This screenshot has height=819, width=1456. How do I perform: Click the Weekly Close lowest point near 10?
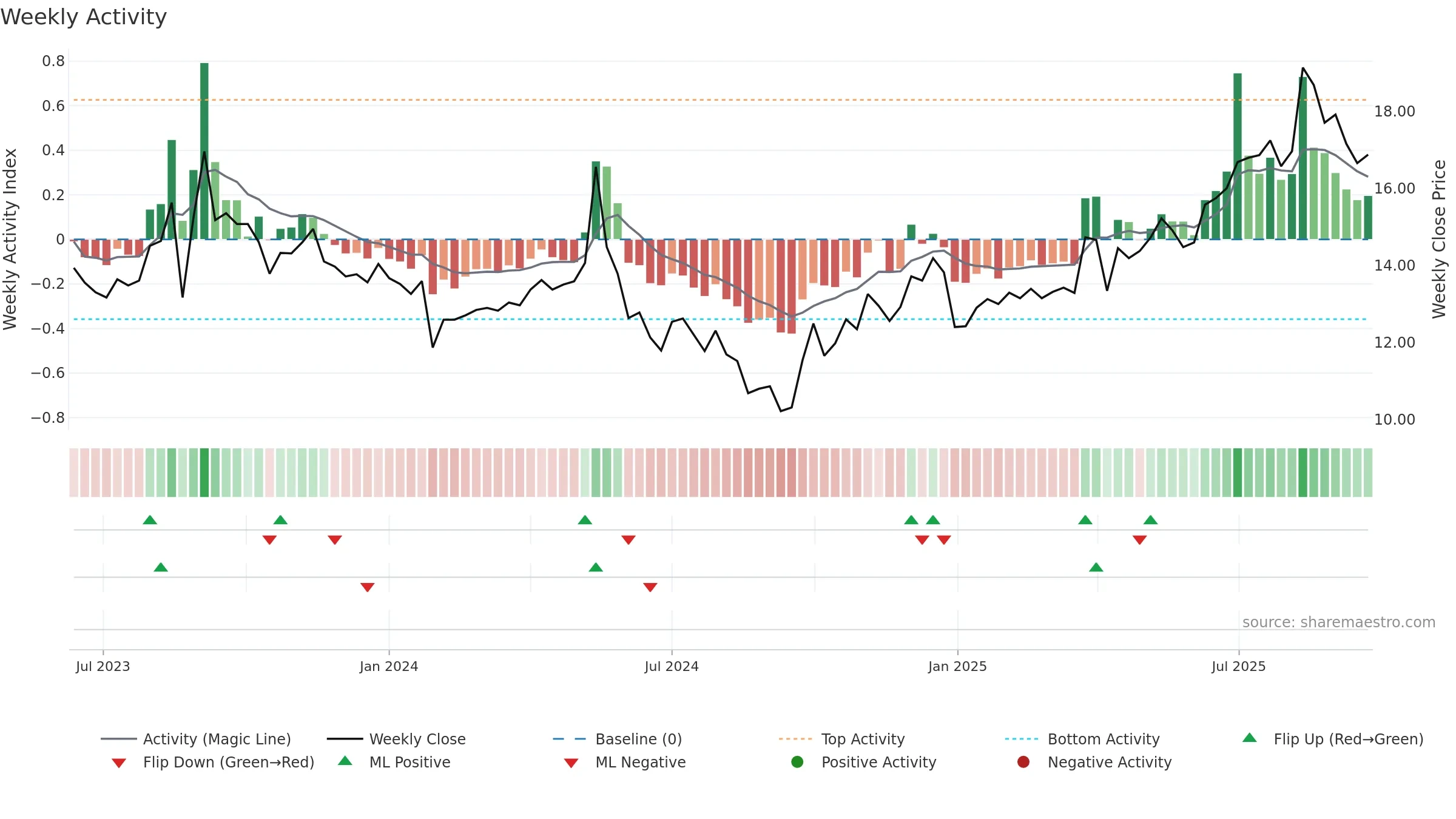(781, 411)
